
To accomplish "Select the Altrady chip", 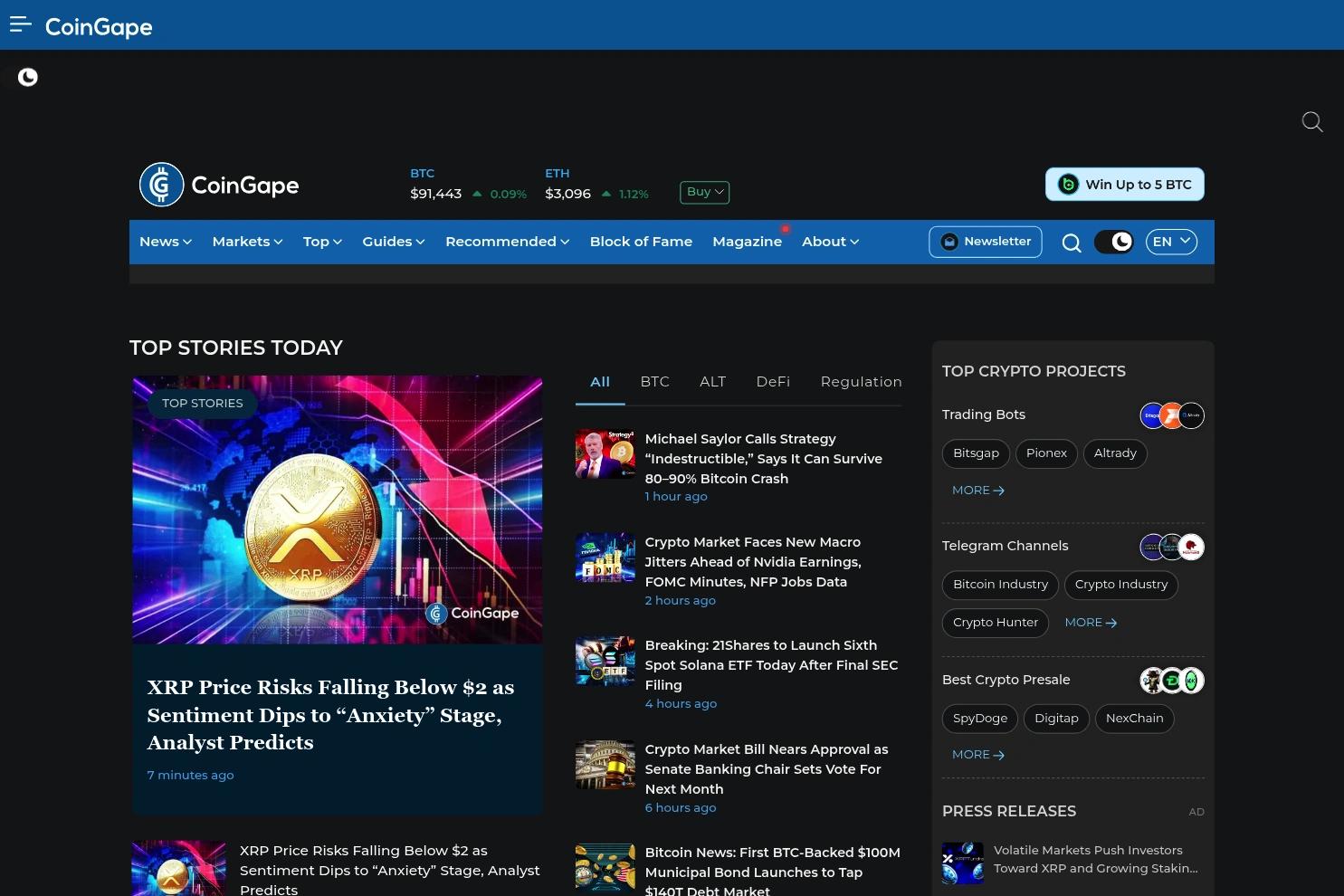I will pyautogui.click(x=1115, y=453).
